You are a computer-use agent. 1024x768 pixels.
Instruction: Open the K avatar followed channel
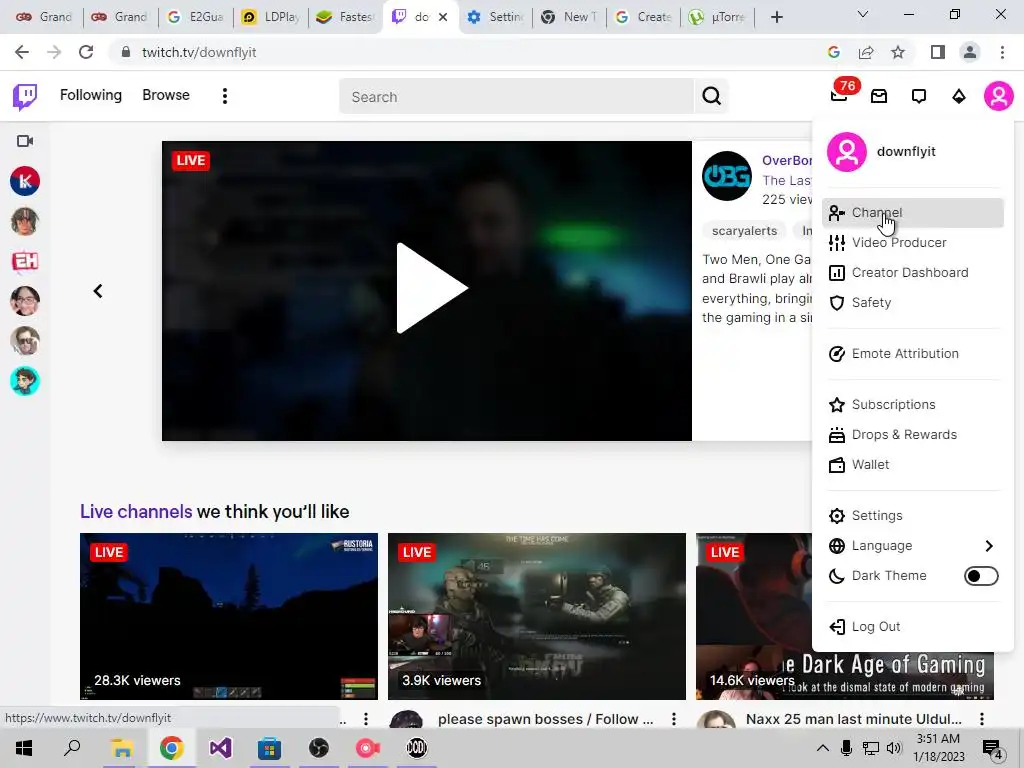tap(25, 181)
